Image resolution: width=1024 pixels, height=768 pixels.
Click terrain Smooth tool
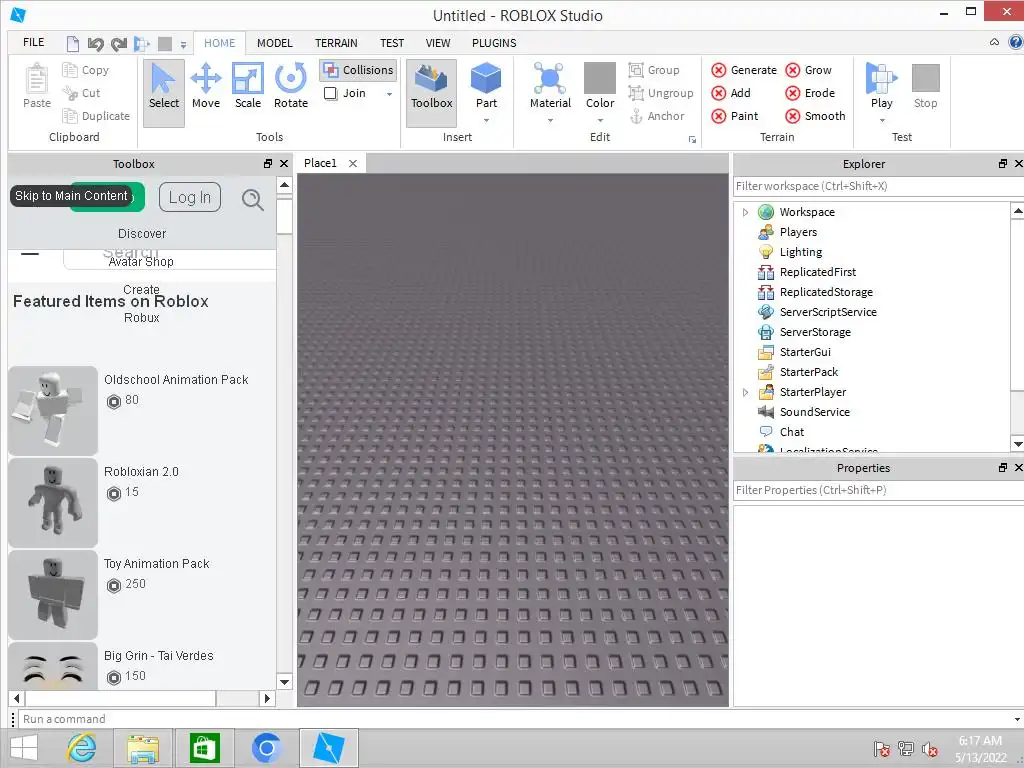pos(815,116)
